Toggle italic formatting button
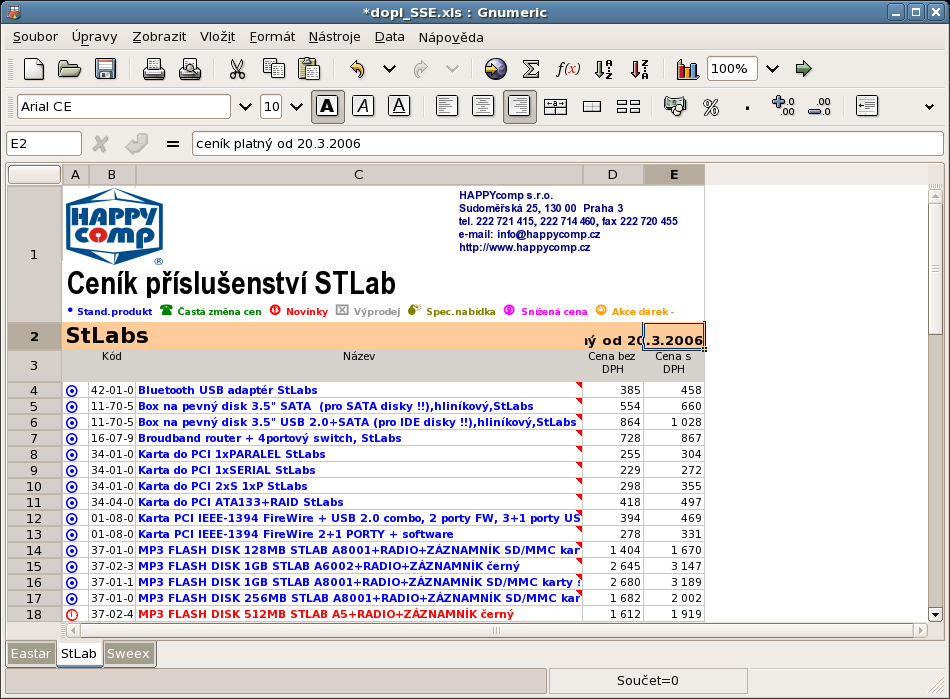This screenshot has width=950, height=699. (x=363, y=107)
